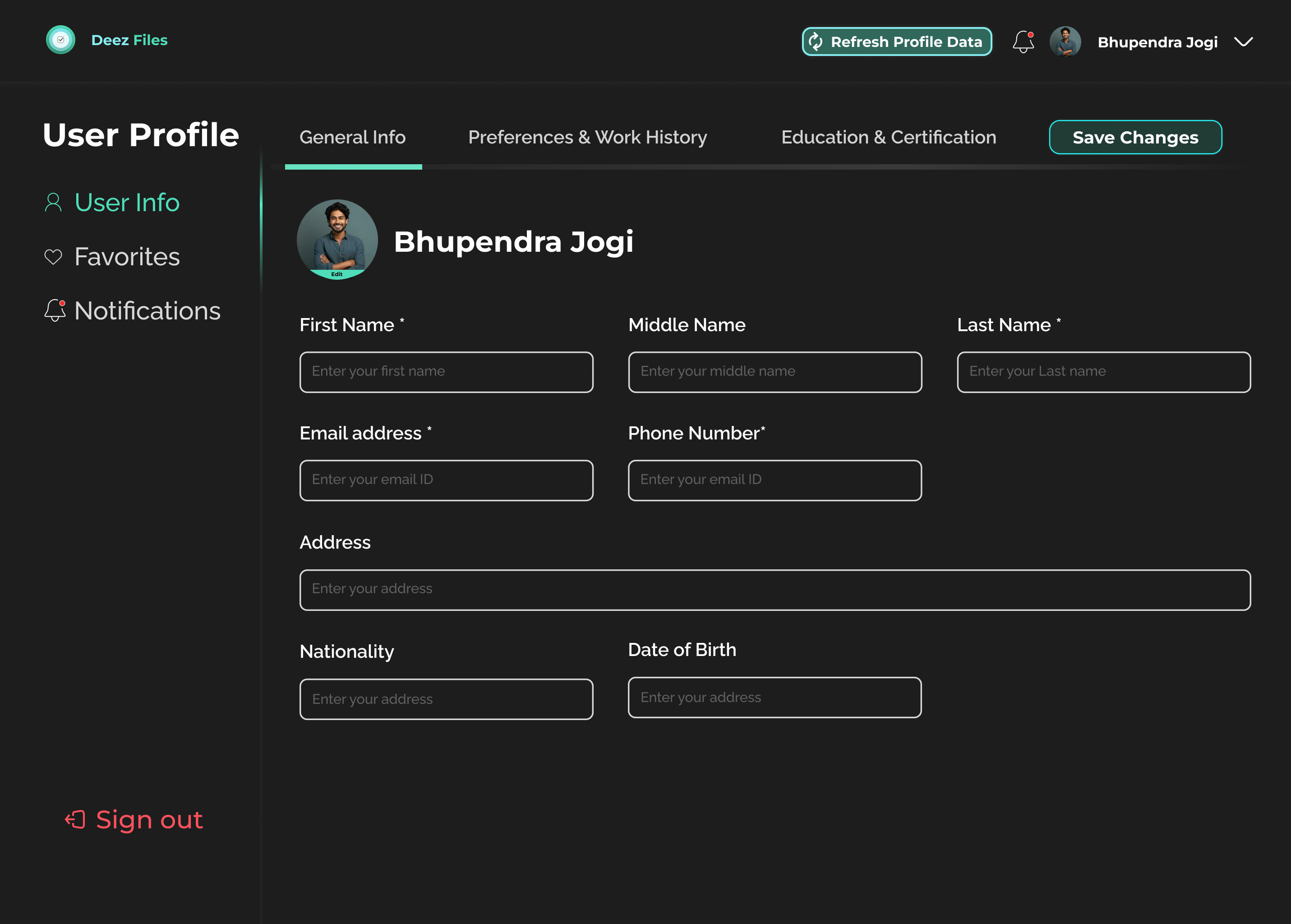Viewport: 1291px width, 924px height.
Task: Click the User Info person icon
Action: click(53, 203)
